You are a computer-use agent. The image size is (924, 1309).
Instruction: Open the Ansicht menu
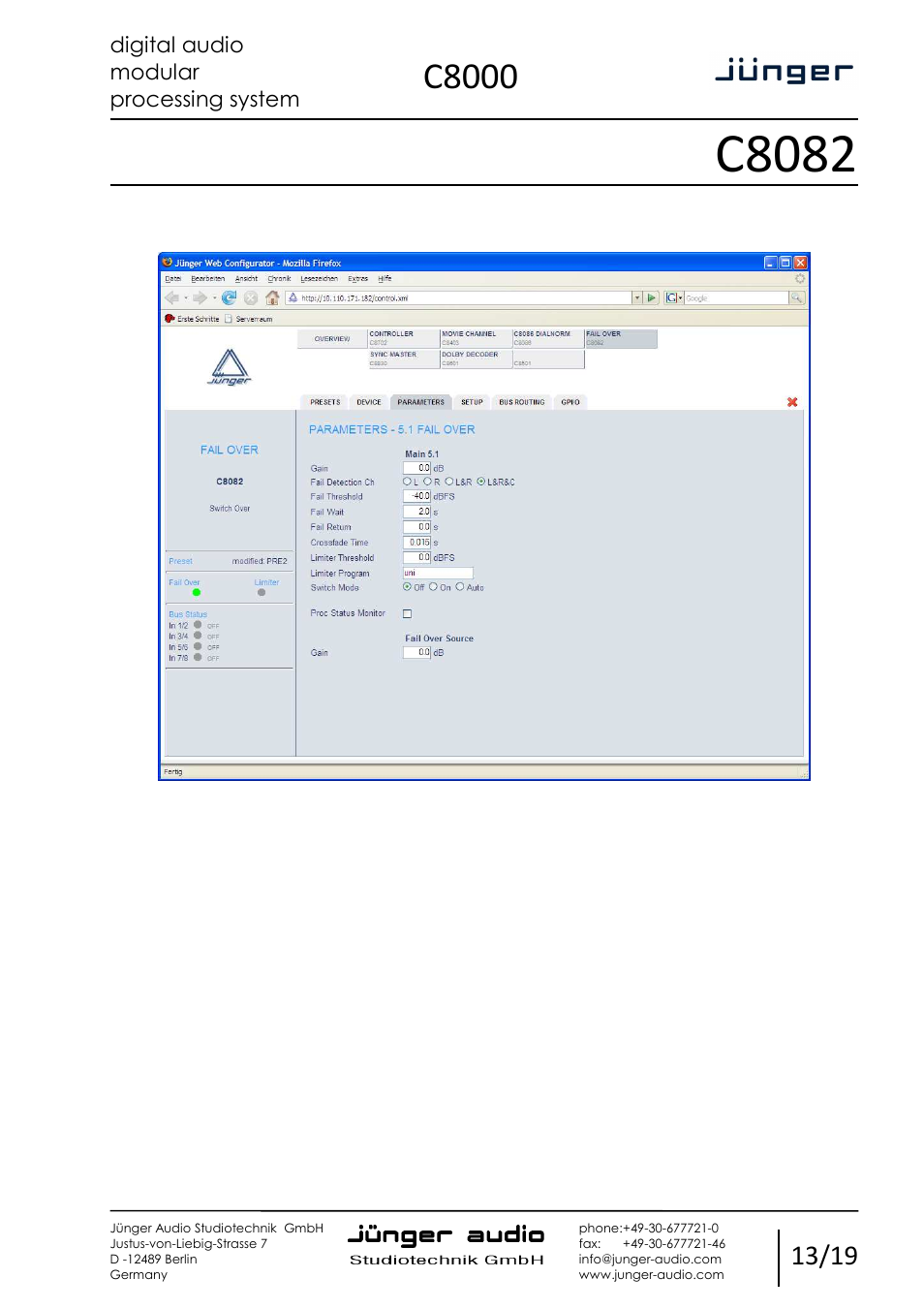(247, 279)
